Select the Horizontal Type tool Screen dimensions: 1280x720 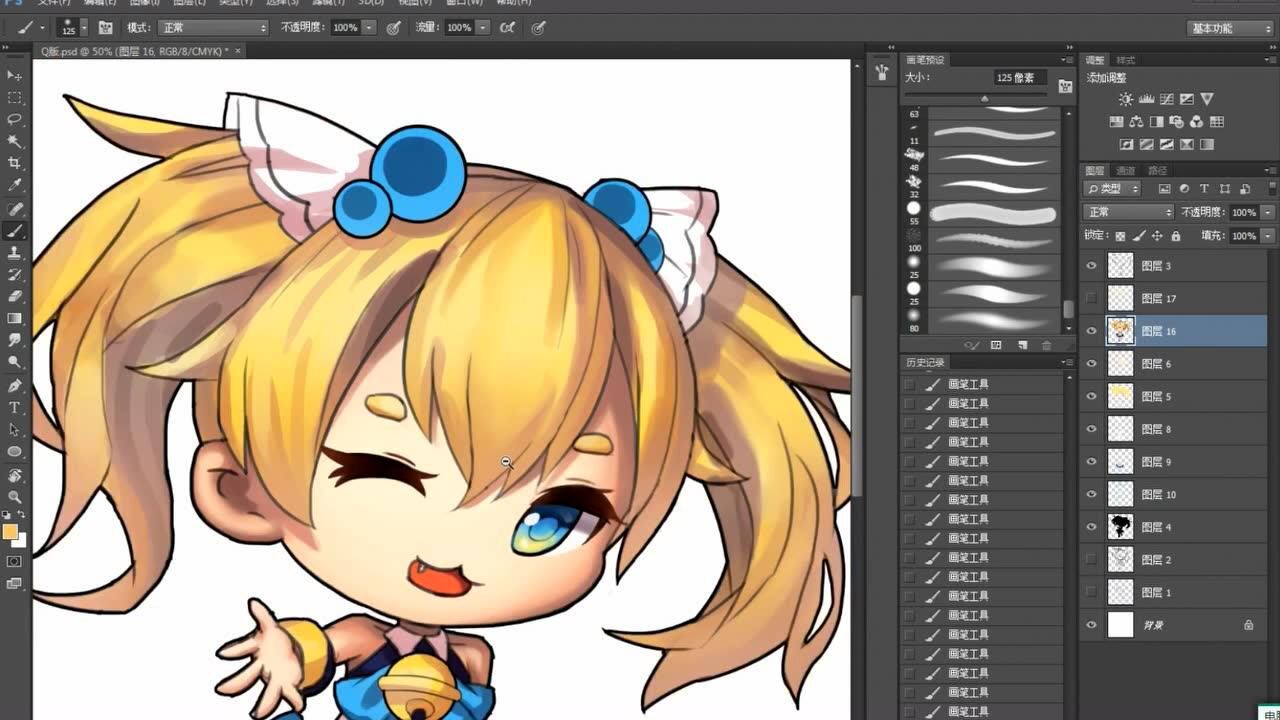click(x=15, y=408)
